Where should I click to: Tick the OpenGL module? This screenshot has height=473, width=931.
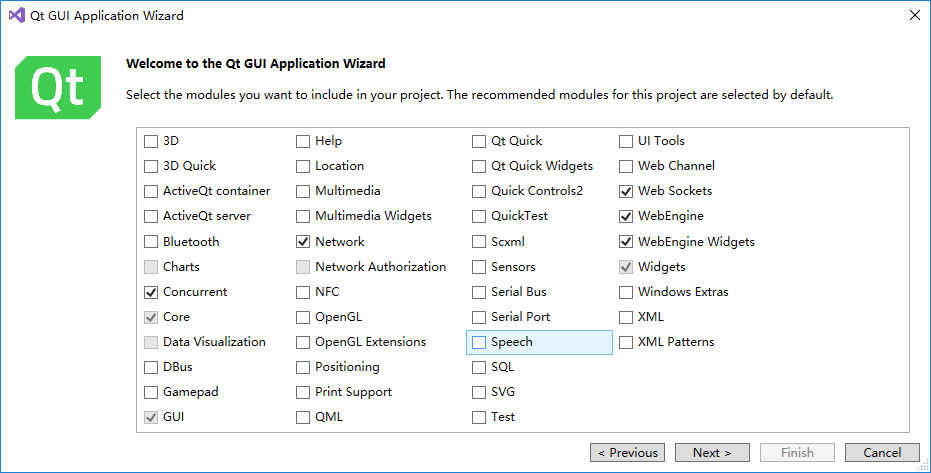click(x=303, y=317)
